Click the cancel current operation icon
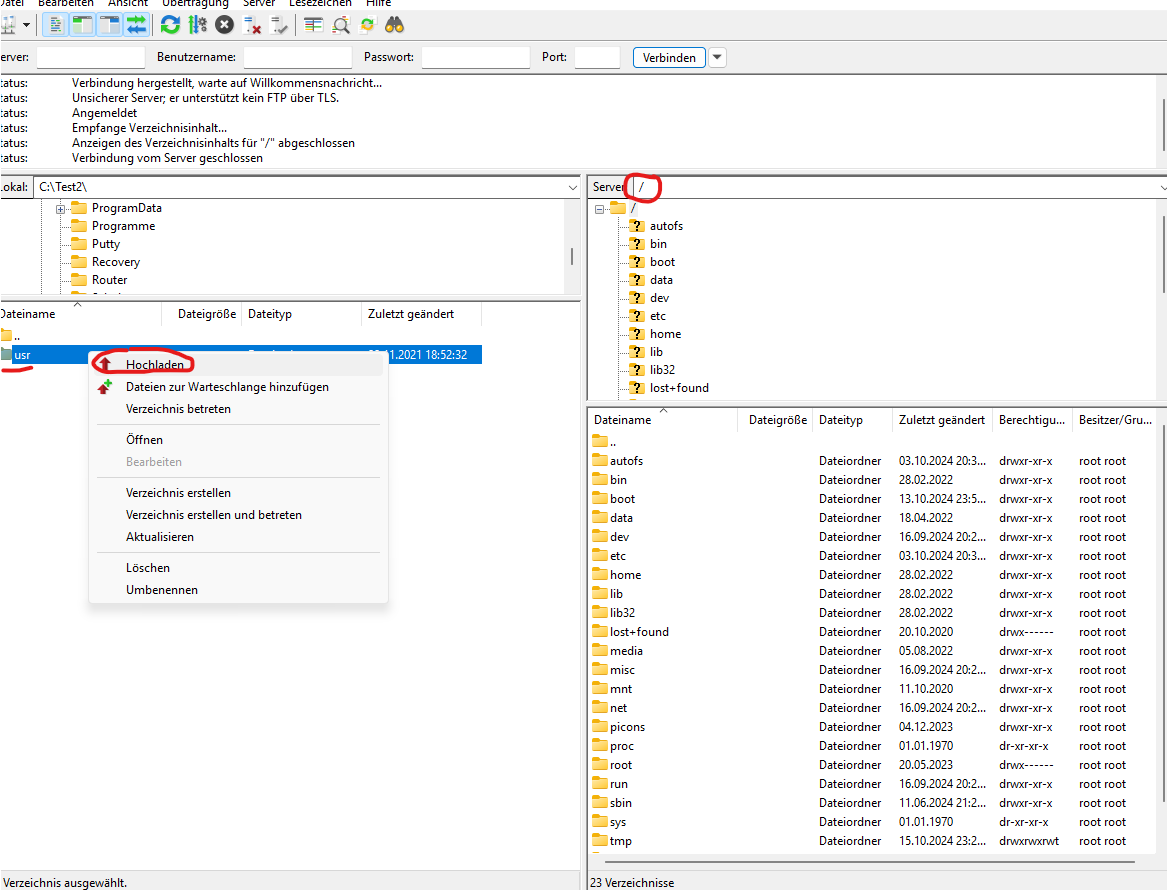 coord(225,25)
